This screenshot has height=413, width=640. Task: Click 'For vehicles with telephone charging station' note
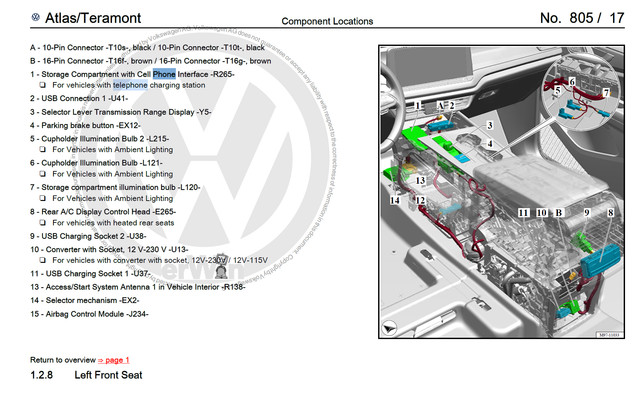click(129, 85)
